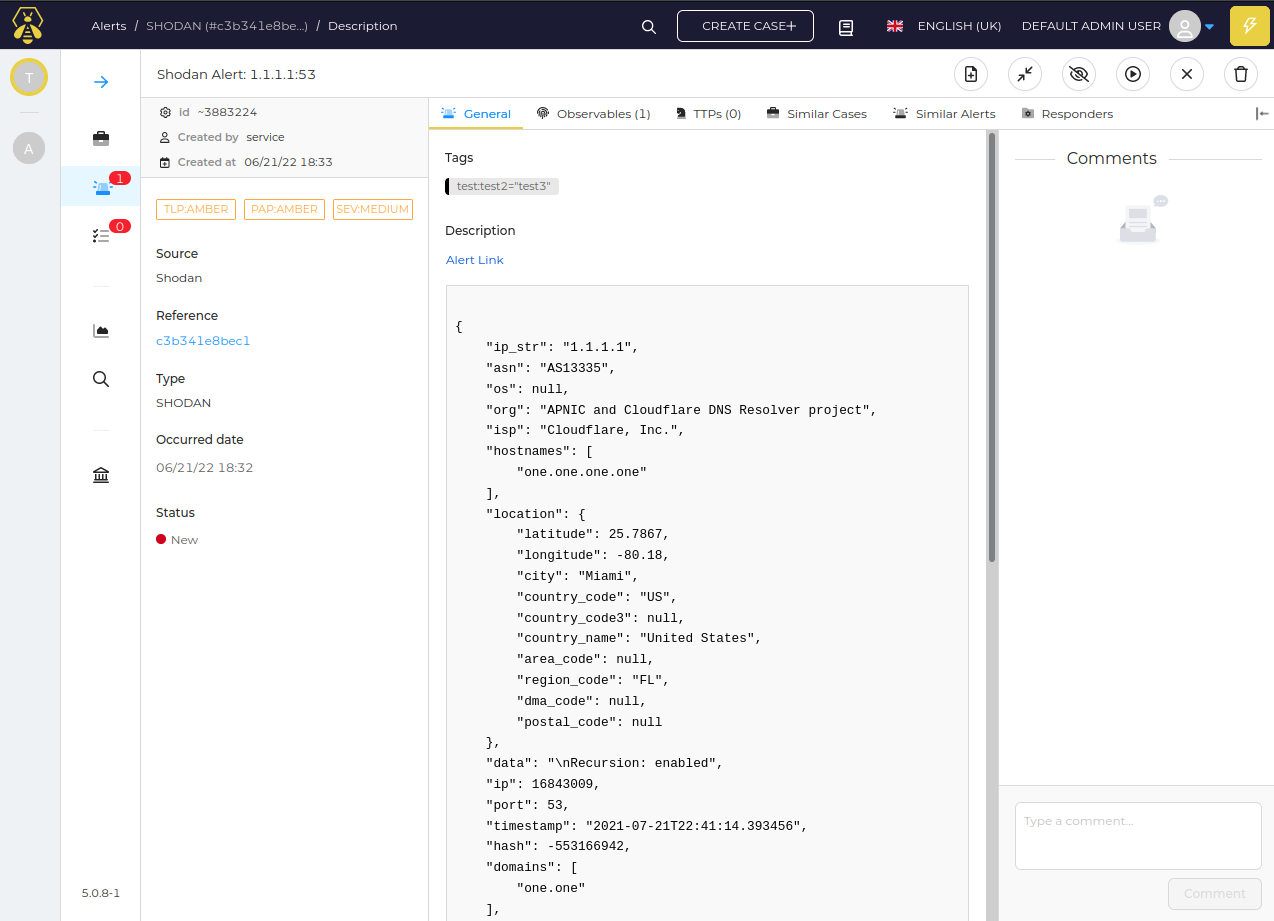Open the documentation book icon
Viewport: 1274px width, 921px height.
[x=846, y=27]
